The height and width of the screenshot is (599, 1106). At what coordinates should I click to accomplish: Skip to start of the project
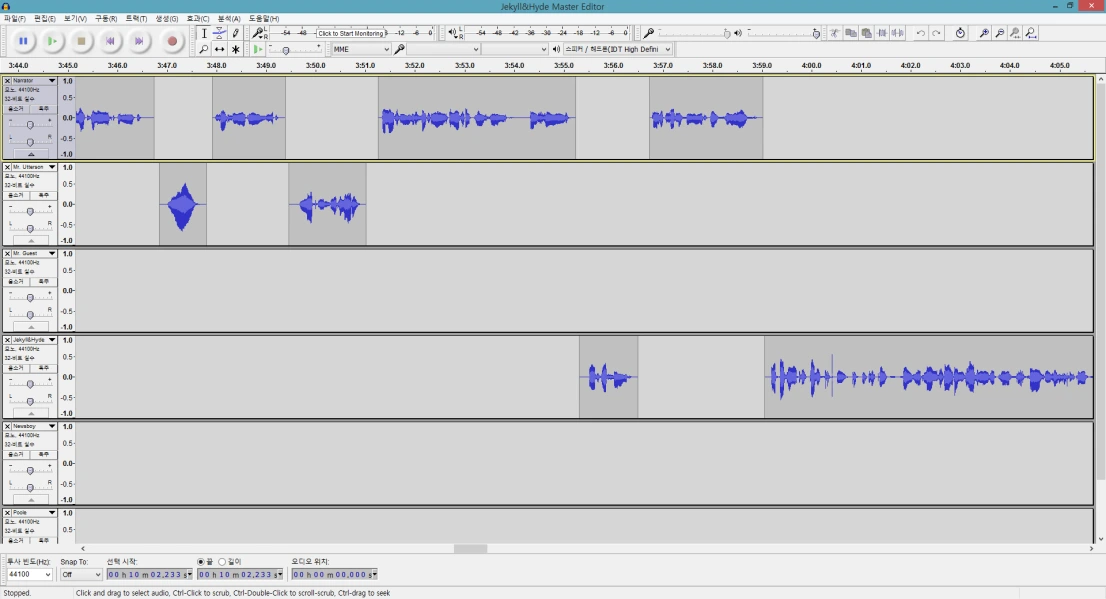tap(110, 42)
